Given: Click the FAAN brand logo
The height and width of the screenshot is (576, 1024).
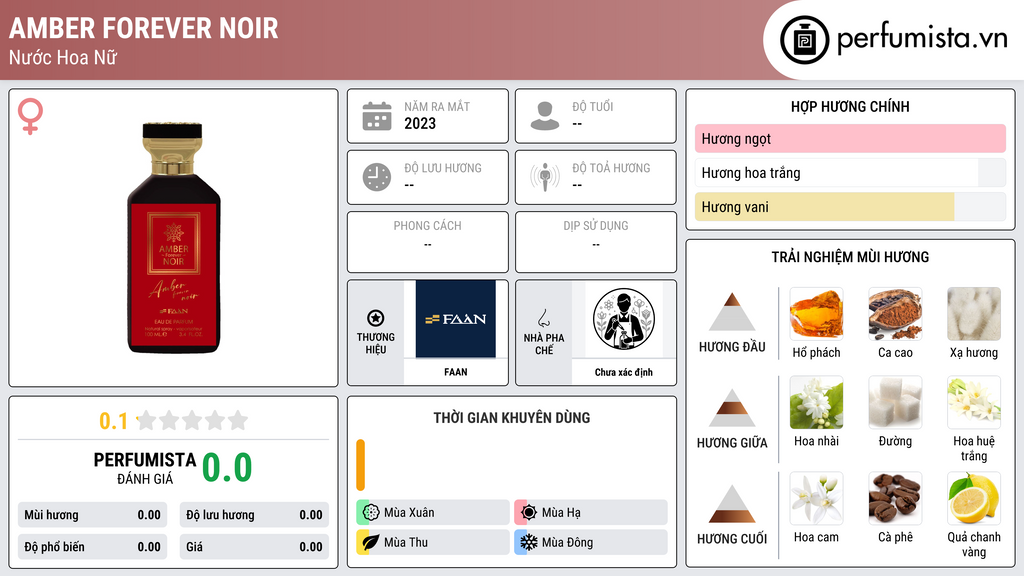Looking at the screenshot, I should pyautogui.click(x=456, y=319).
